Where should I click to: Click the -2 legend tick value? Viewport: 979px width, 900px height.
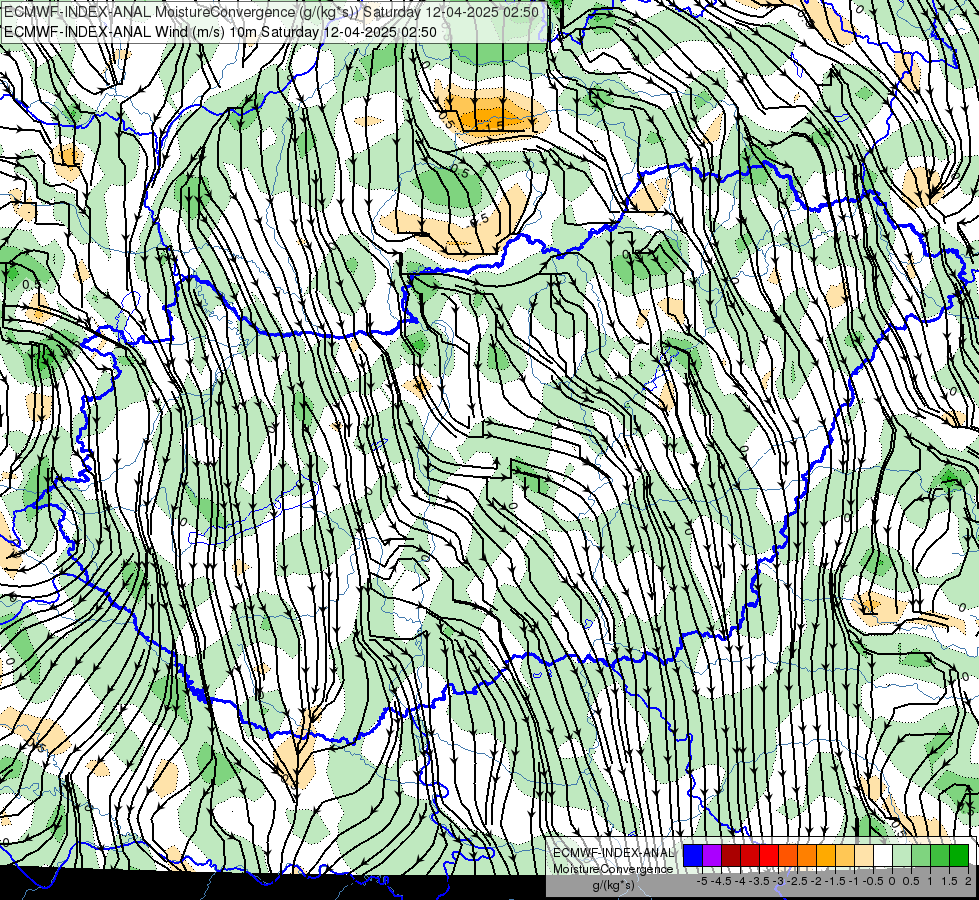(x=817, y=881)
